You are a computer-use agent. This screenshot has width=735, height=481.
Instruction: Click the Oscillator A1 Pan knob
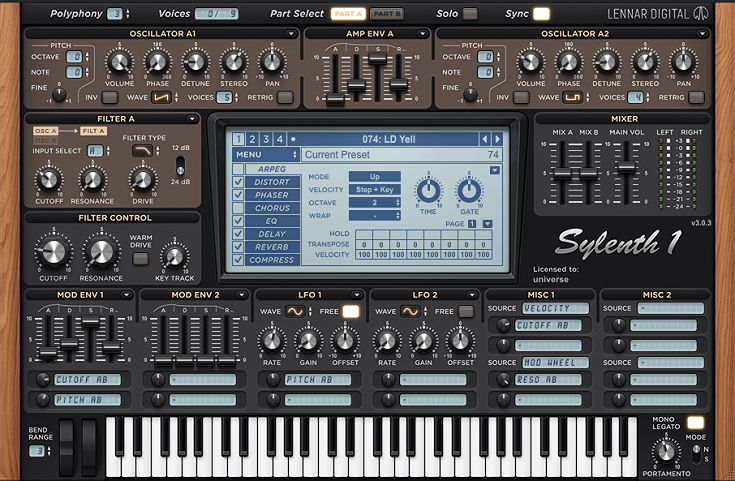click(x=272, y=62)
